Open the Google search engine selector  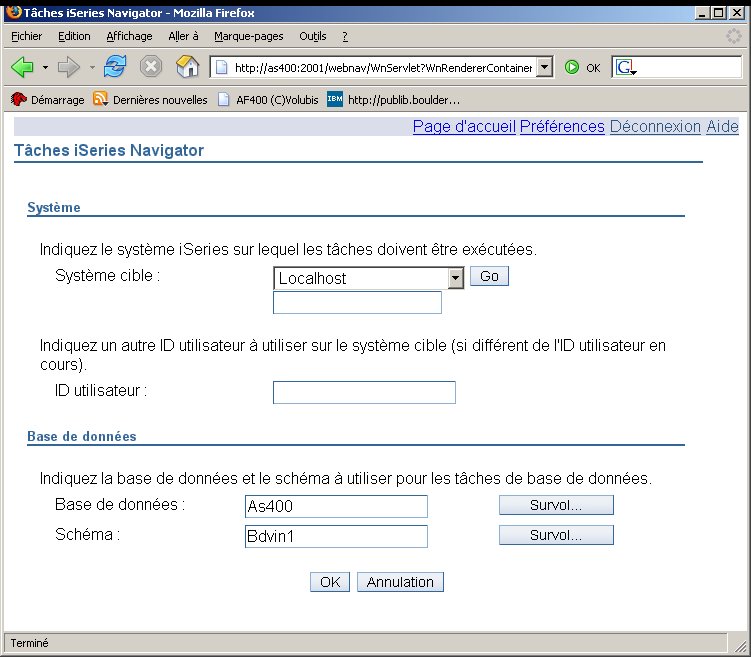click(x=626, y=67)
